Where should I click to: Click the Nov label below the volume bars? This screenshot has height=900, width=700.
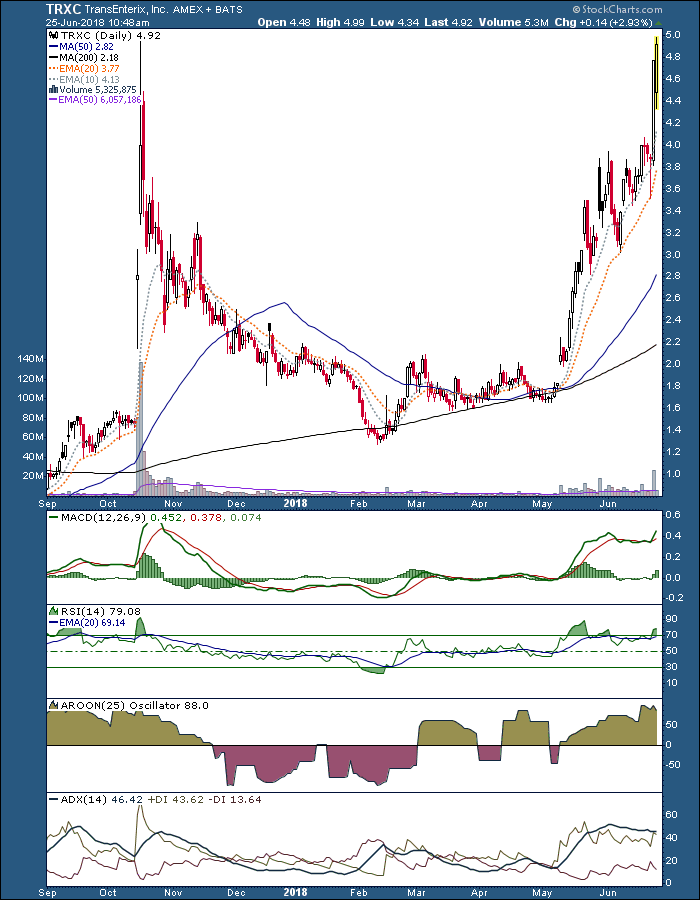(172, 503)
